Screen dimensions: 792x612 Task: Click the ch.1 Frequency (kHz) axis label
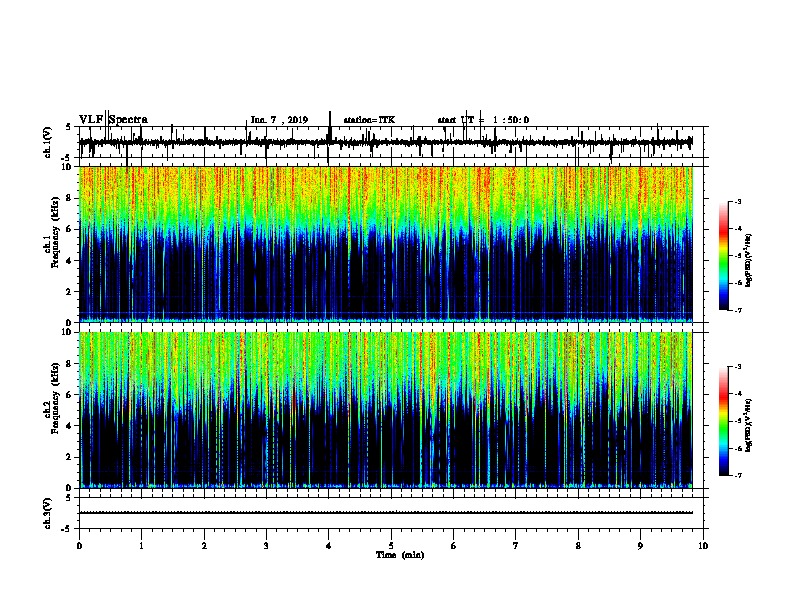(x=54, y=232)
